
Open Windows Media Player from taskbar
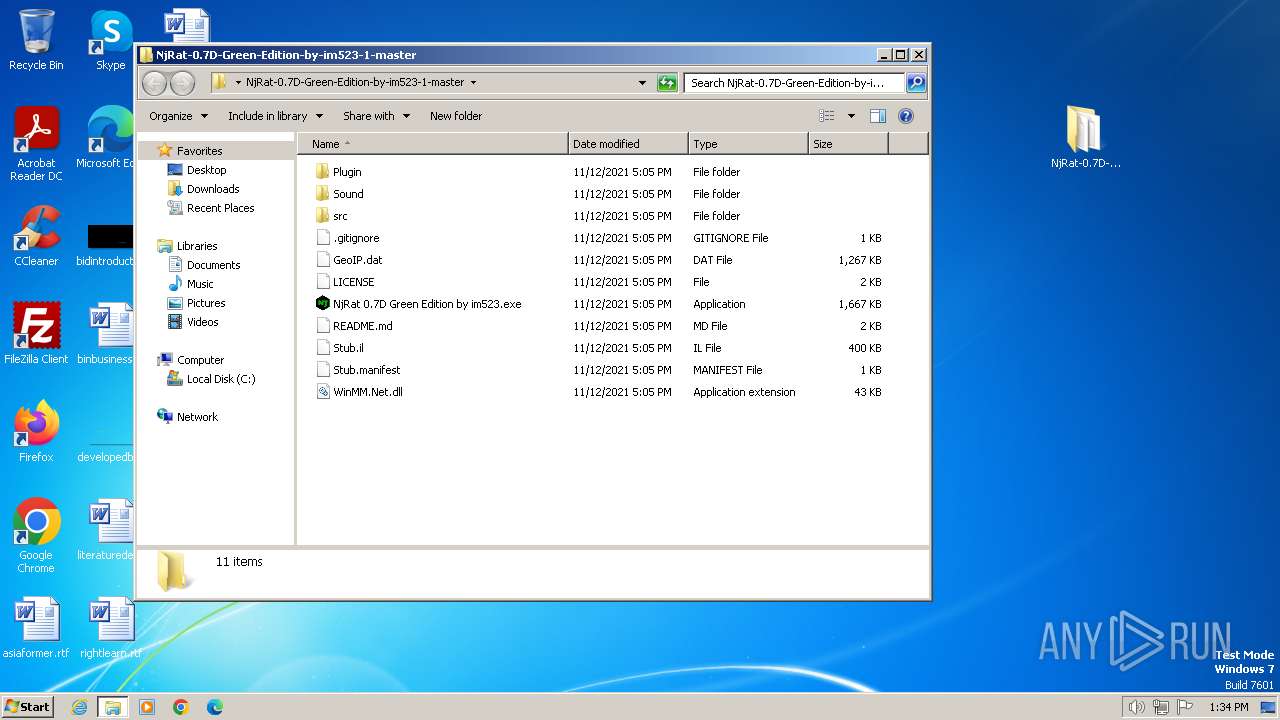tap(147, 707)
